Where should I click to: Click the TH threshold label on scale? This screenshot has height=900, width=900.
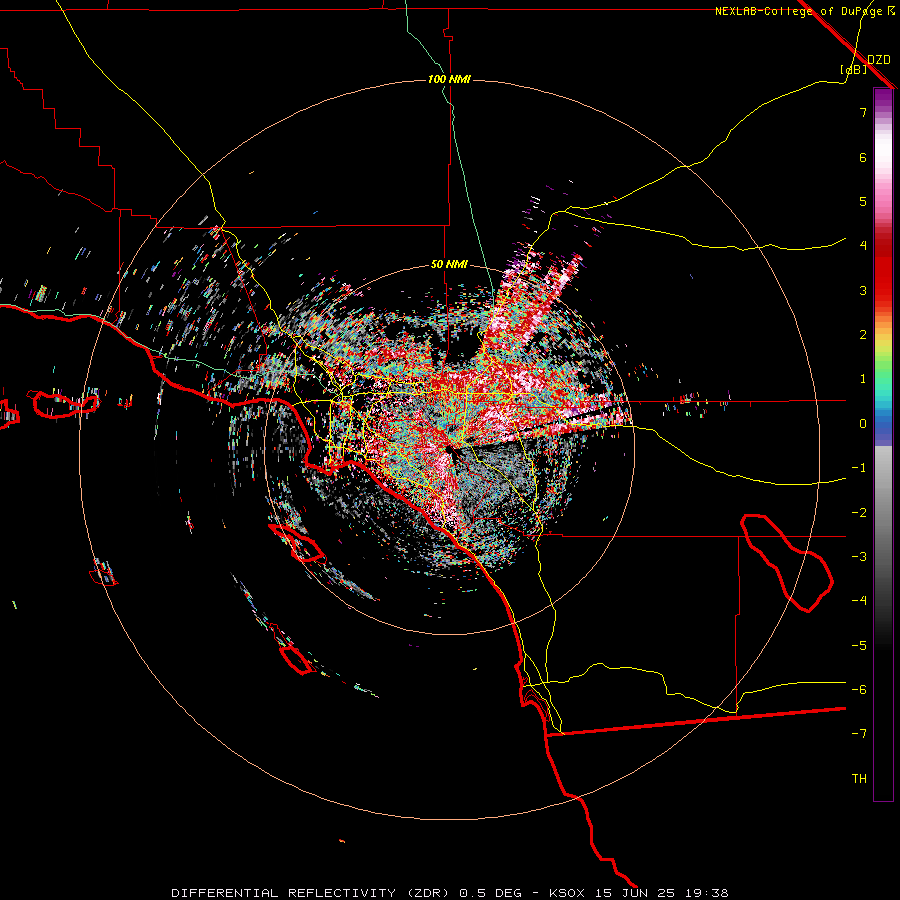point(859,779)
